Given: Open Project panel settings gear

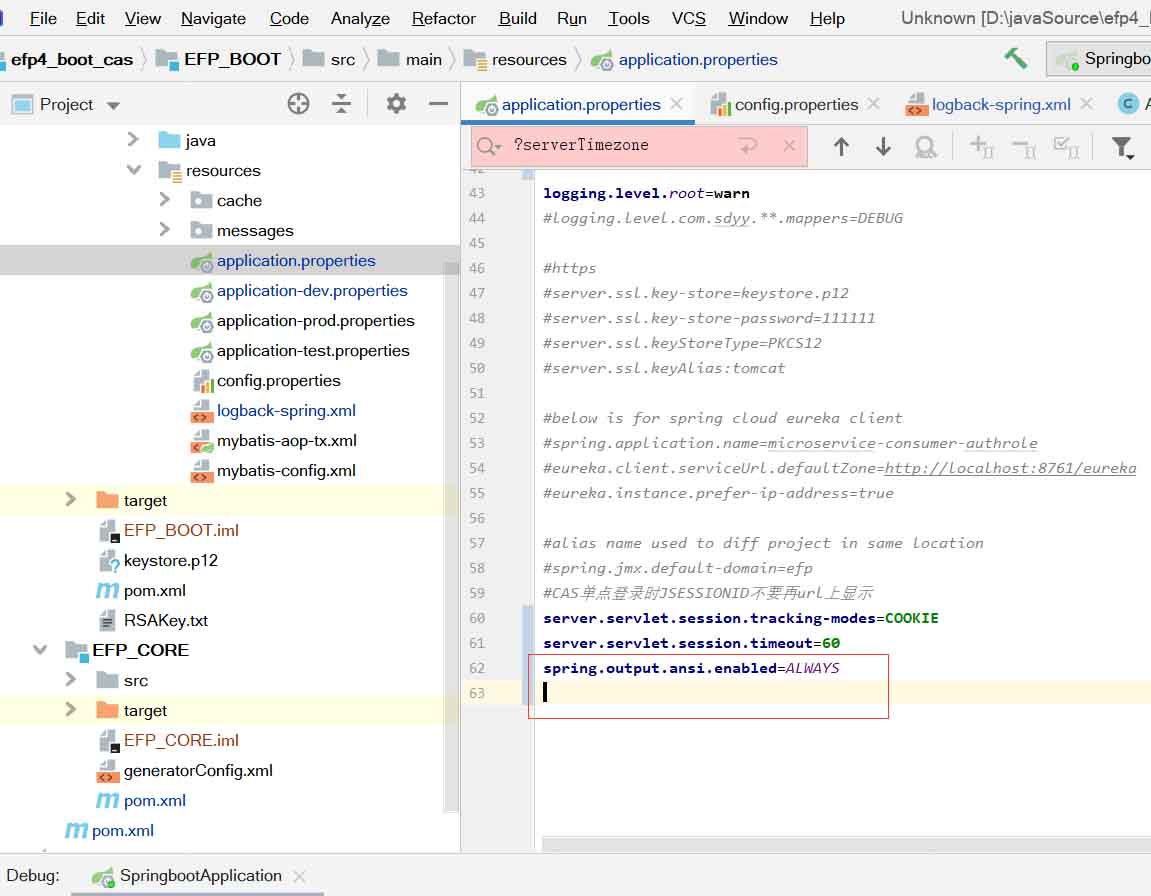Looking at the screenshot, I should [396, 104].
